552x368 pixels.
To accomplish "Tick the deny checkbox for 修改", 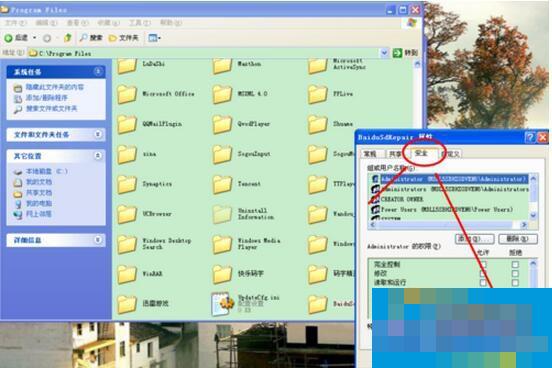I will tap(515, 273).
